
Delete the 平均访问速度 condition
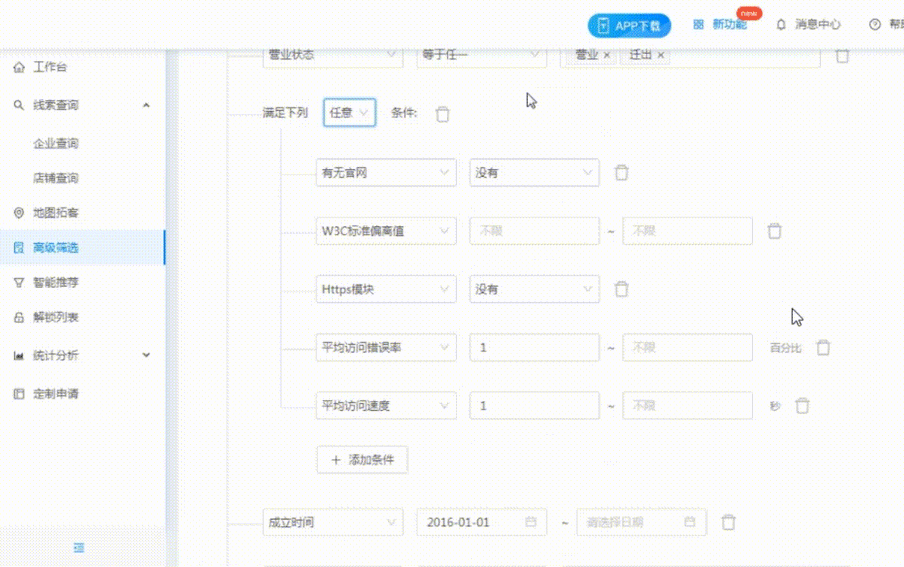pos(802,405)
